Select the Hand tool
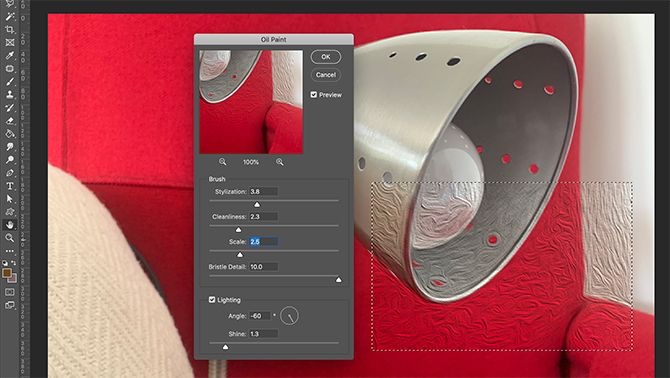Viewport: 670px width, 378px height. pyautogui.click(x=10, y=225)
